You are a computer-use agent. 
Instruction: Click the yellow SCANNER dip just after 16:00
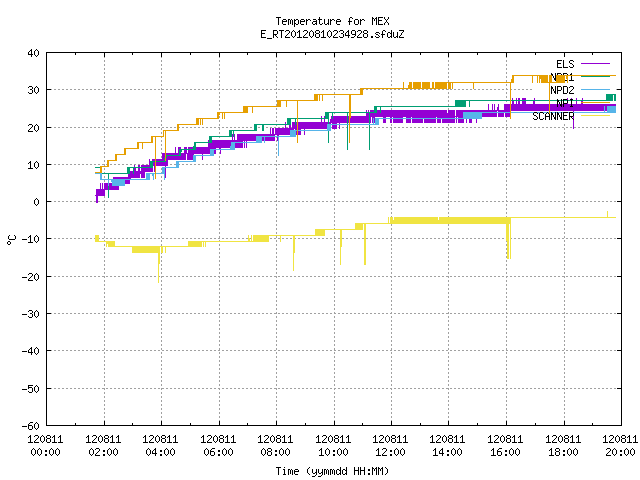(509, 239)
